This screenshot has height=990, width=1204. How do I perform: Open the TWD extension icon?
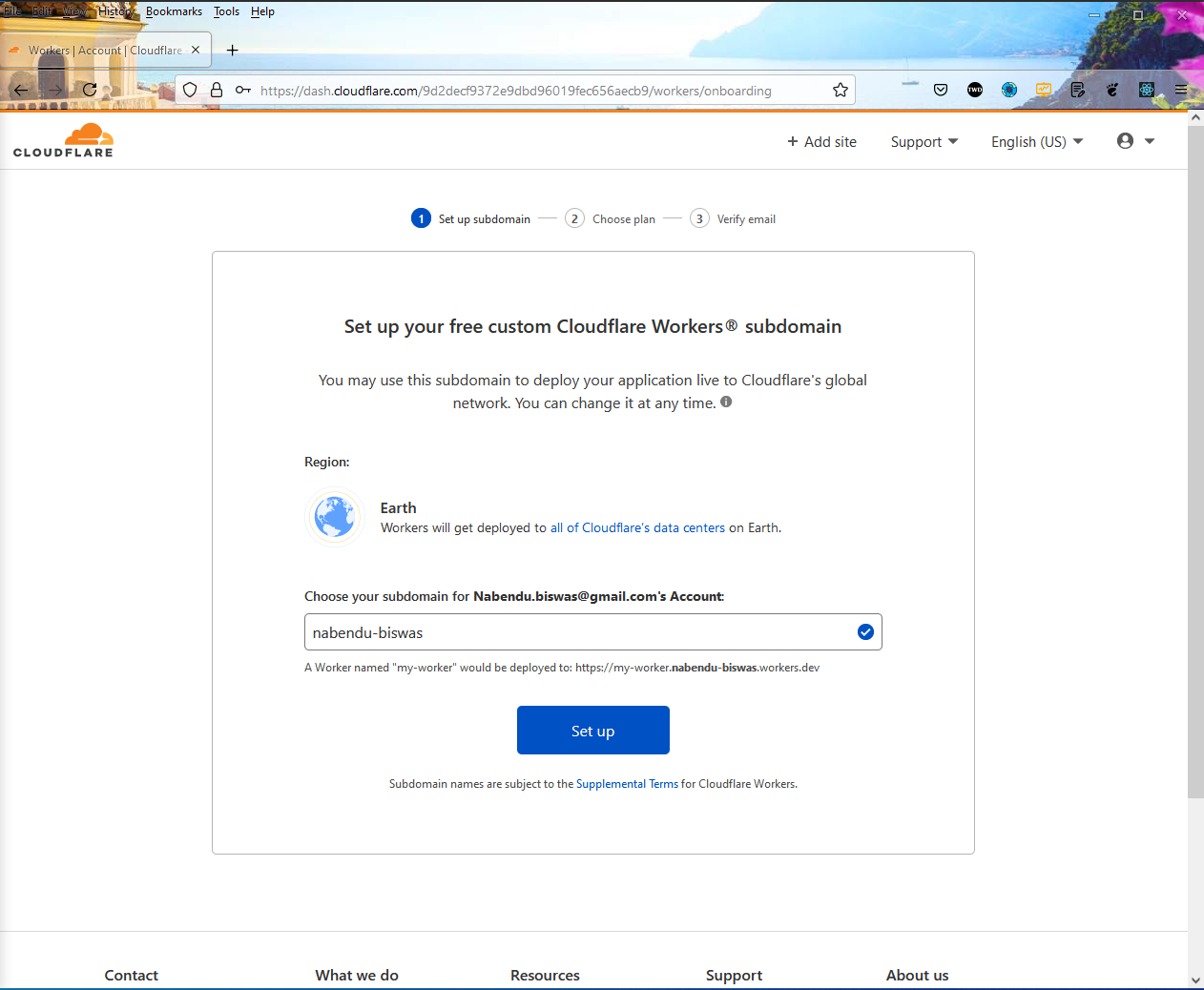click(x=975, y=90)
